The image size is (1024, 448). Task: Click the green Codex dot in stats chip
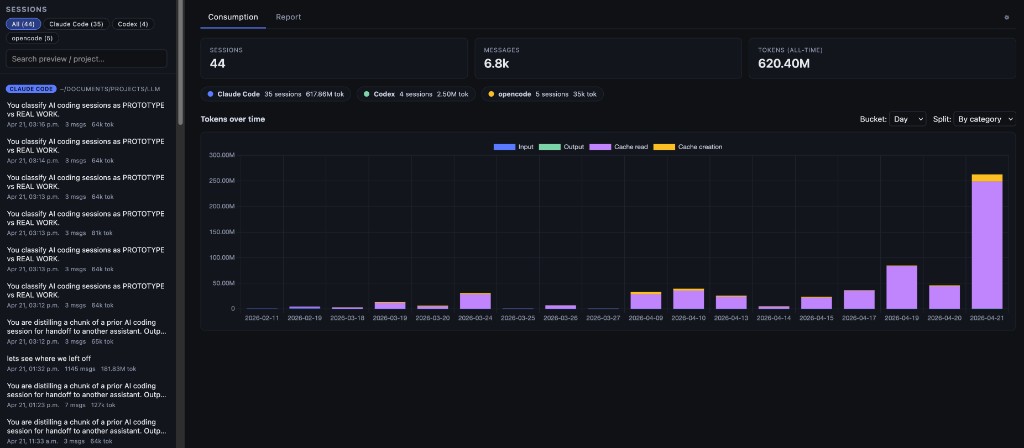[367, 94]
